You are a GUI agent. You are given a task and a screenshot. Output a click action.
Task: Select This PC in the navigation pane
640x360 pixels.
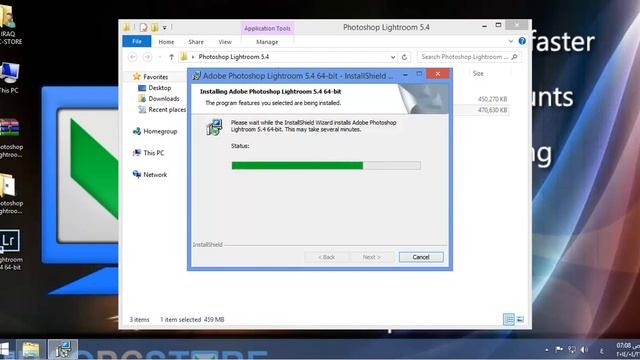(x=153, y=153)
